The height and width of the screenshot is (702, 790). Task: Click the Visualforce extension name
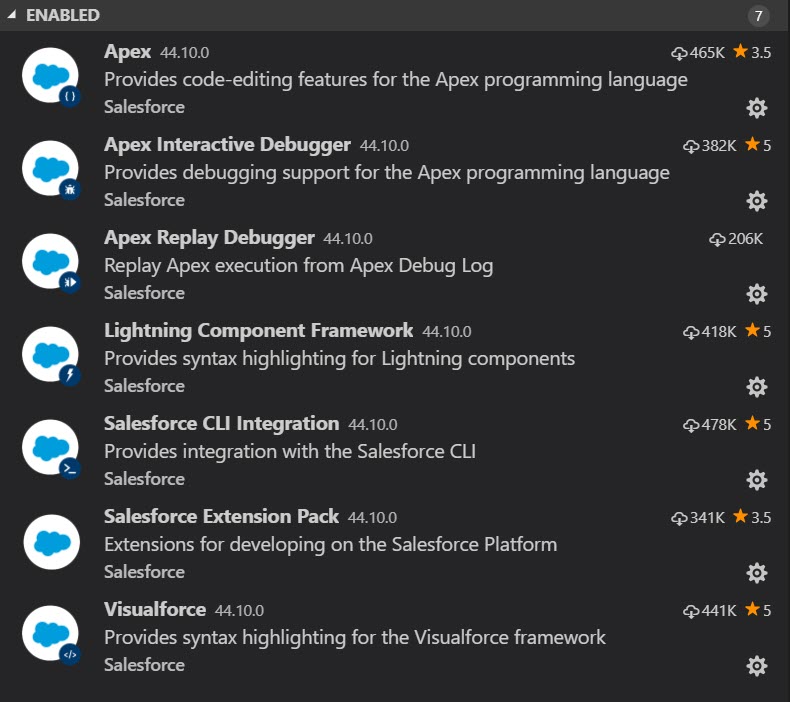[x=155, y=610]
